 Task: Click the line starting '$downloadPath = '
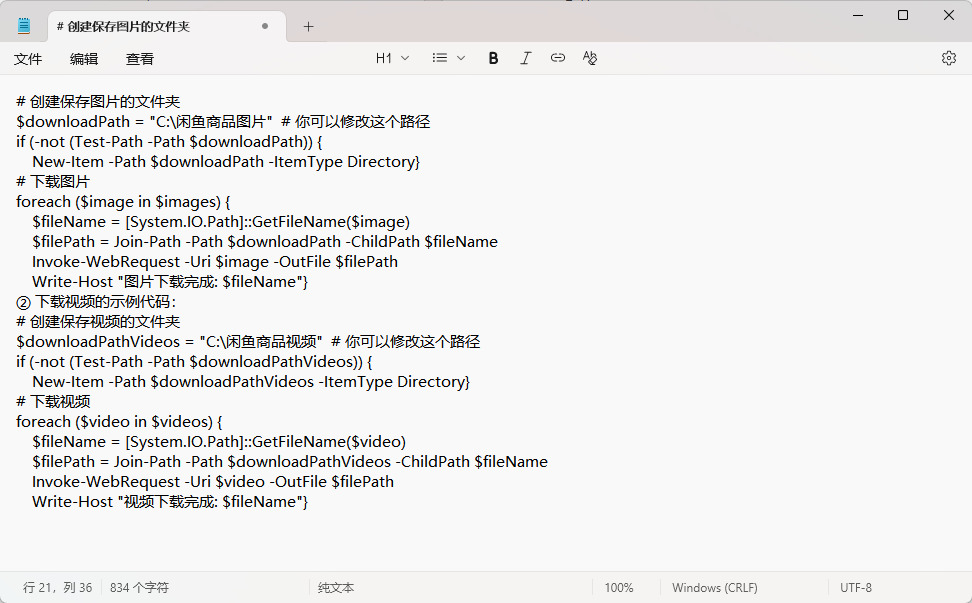pyautogui.click(x=223, y=121)
